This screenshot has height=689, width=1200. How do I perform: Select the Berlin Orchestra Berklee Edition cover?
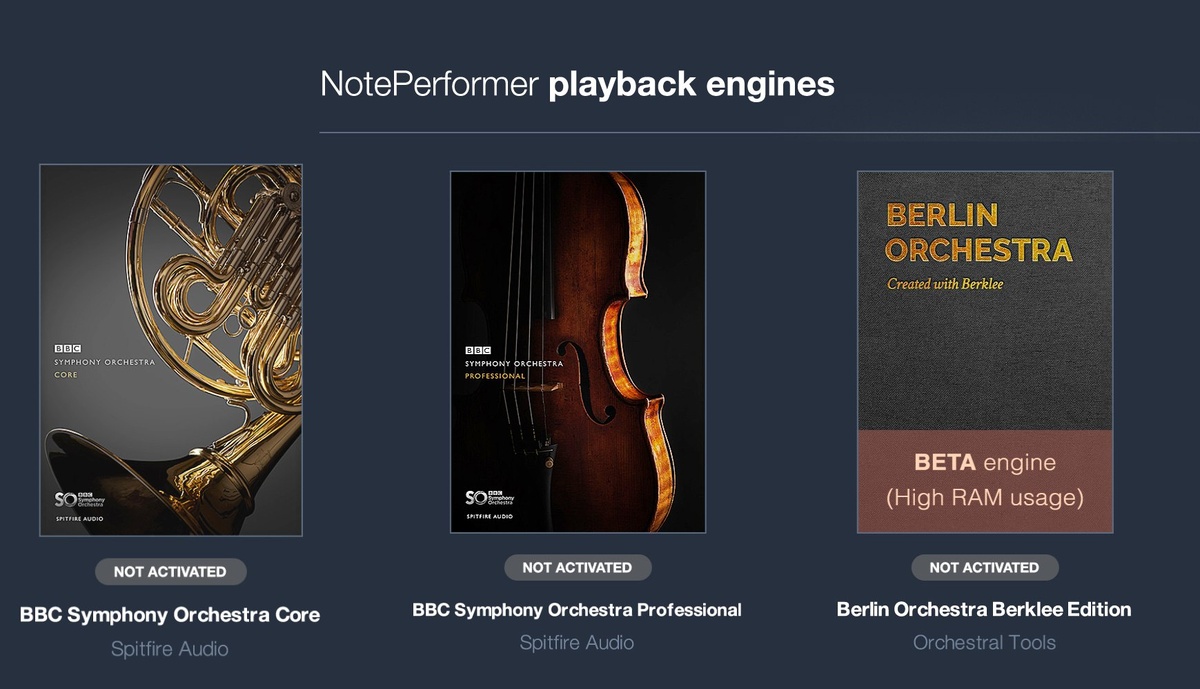(985, 351)
